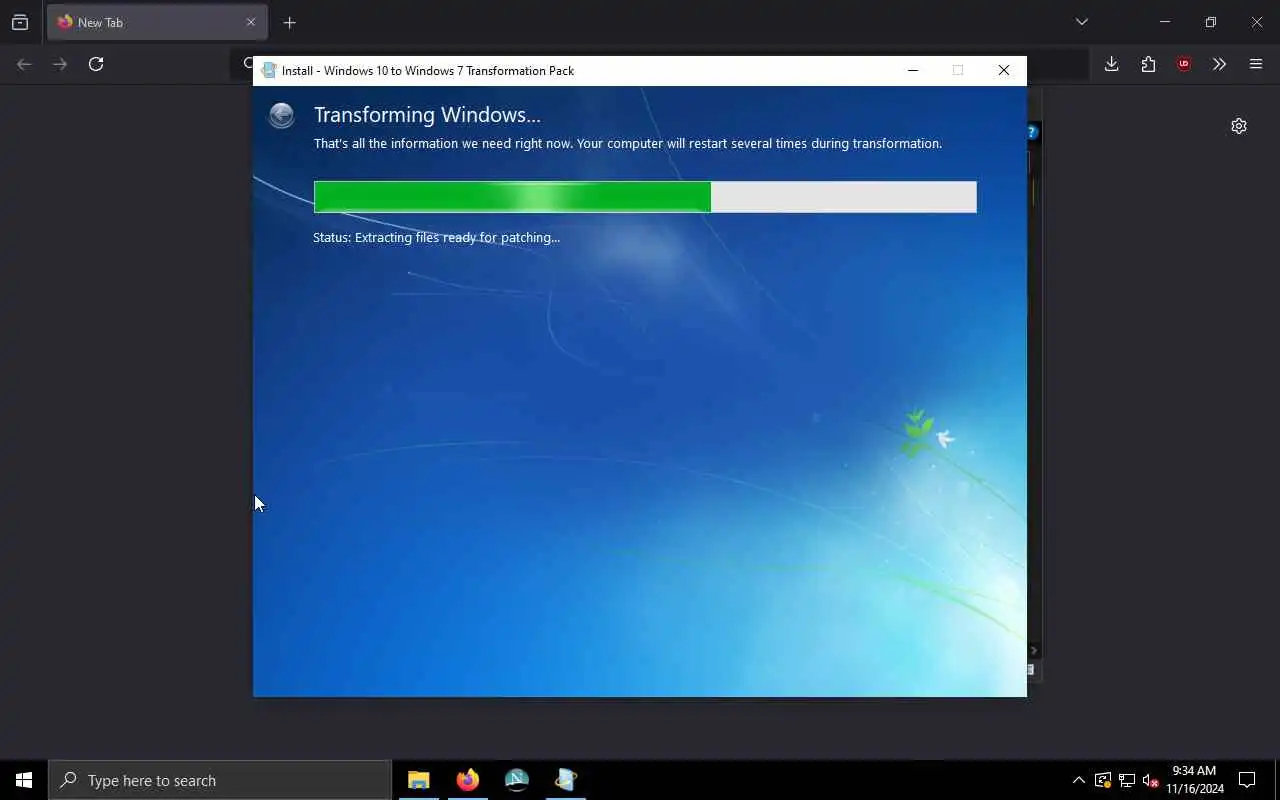The width and height of the screenshot is (1280, 800).
Task: Close the Transformation Pack installer window
Action: (x=1004, y=70)
